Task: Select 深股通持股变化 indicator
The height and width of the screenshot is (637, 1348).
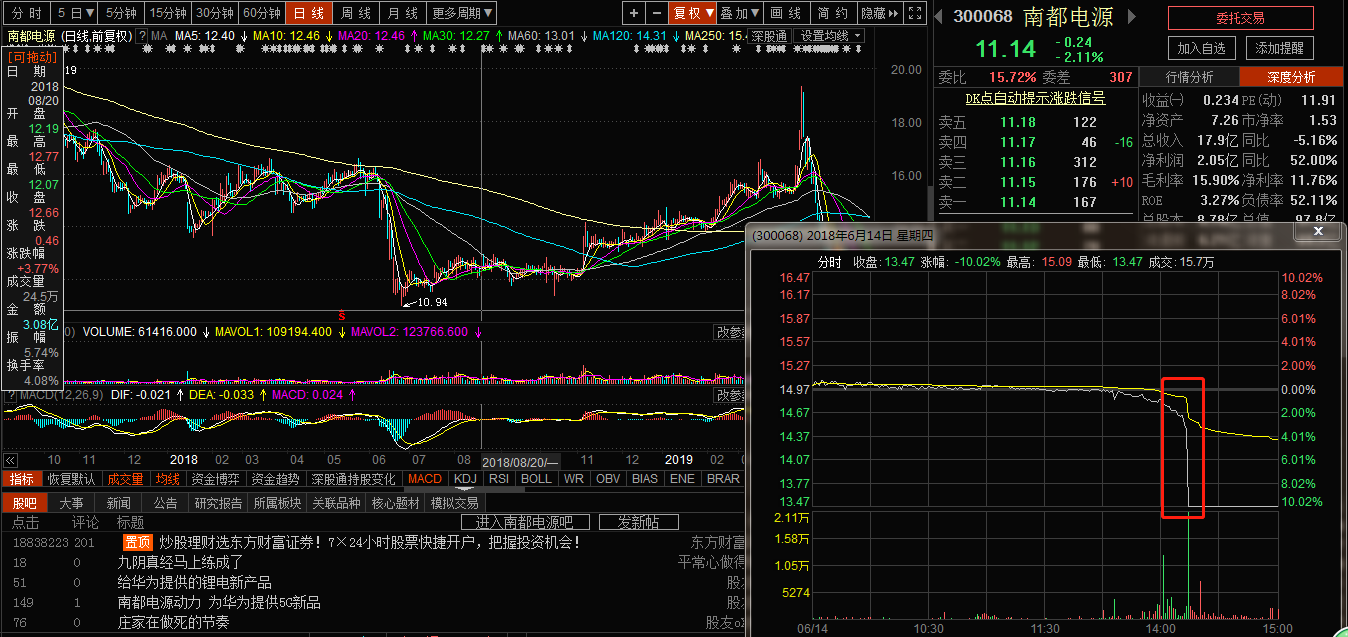Action: [355, 479]
